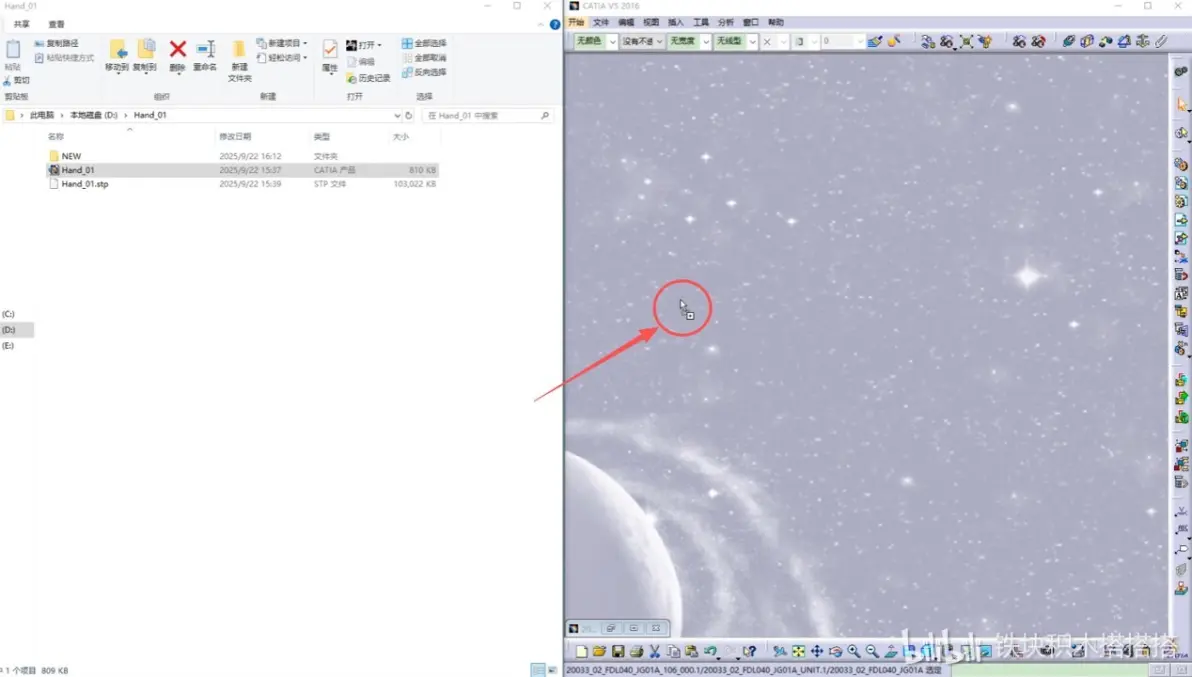1192x677 pixels.
Task: Click the Rename (重命名) icon in Explorer
Action: [204, 55]
